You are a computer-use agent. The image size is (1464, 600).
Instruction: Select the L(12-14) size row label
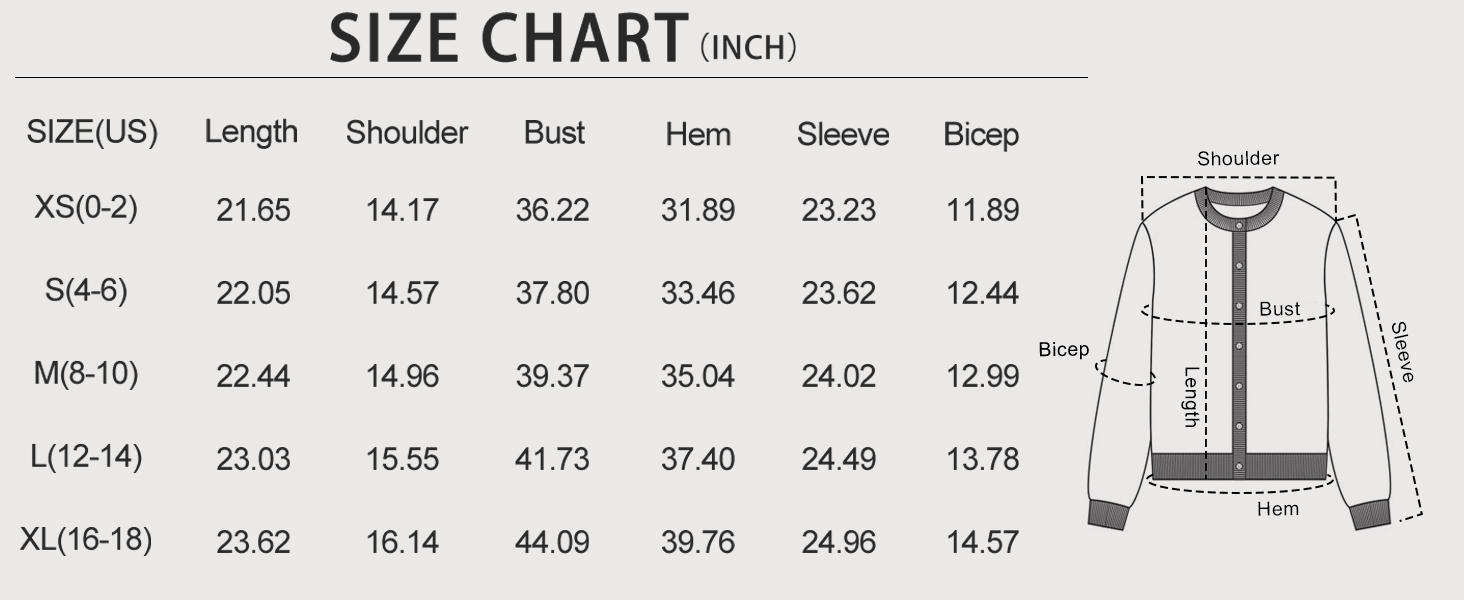[x=86, y=457]
